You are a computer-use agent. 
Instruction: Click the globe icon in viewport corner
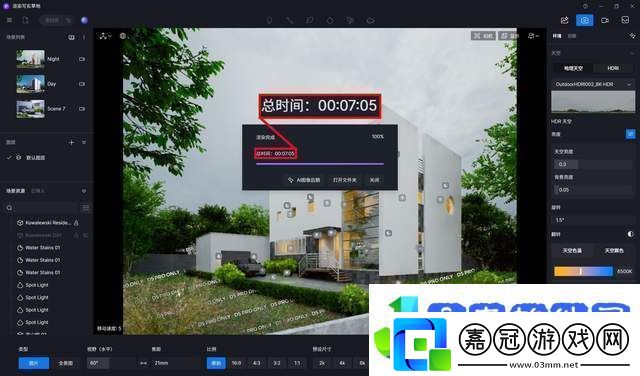click(x=123, y=36)
